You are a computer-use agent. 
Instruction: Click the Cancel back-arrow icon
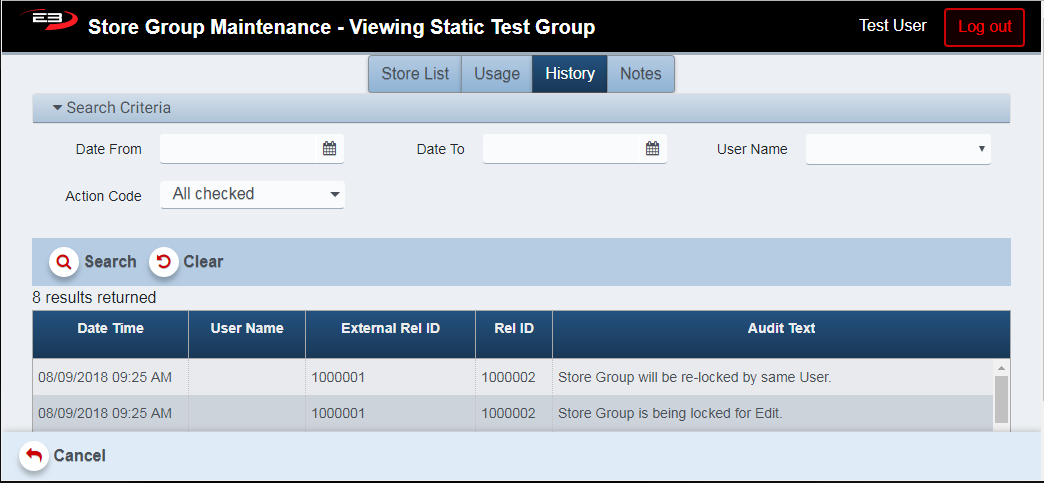point(34,456)
